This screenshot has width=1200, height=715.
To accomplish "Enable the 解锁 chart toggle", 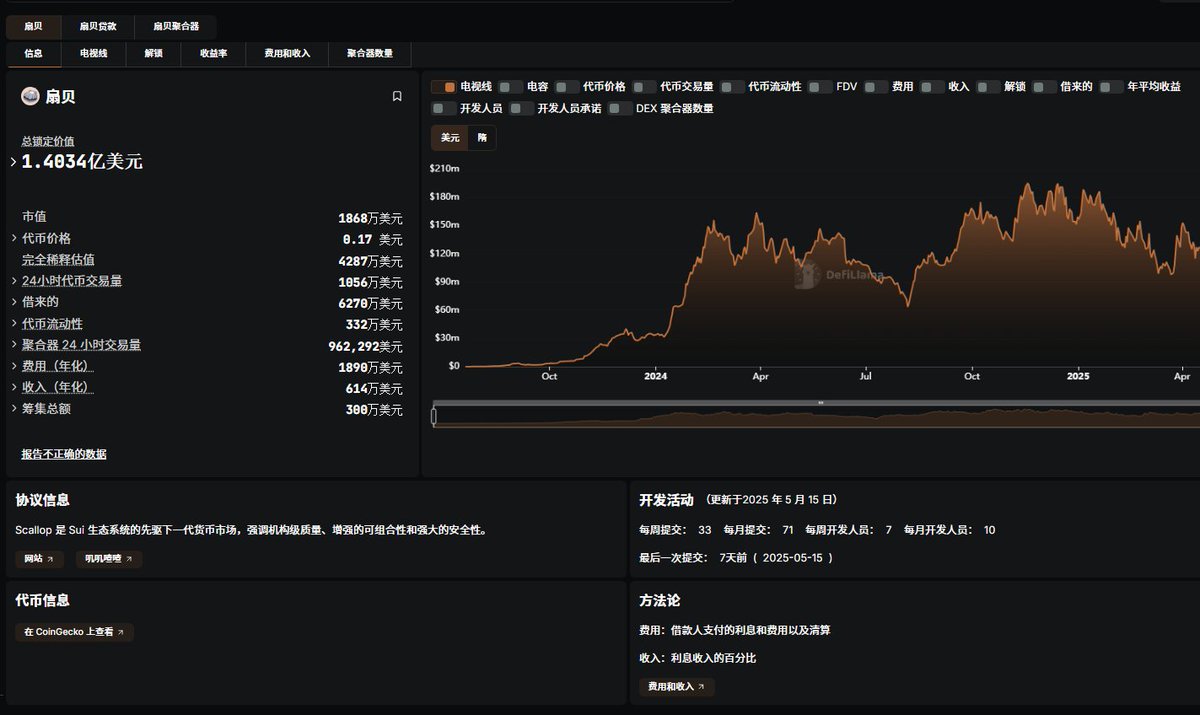I will (x=988, y=87).
